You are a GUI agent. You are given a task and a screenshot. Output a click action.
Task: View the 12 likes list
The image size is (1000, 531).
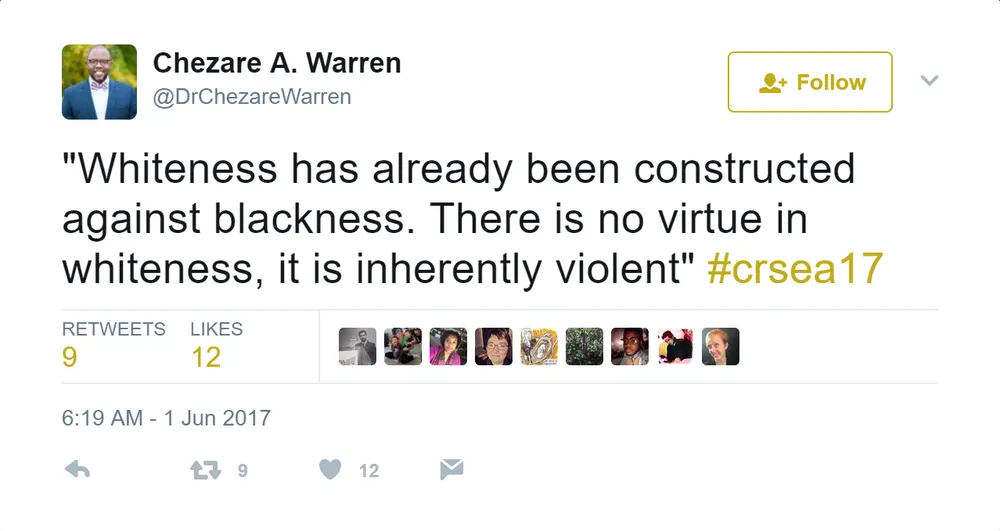click(x=216, y=345)
